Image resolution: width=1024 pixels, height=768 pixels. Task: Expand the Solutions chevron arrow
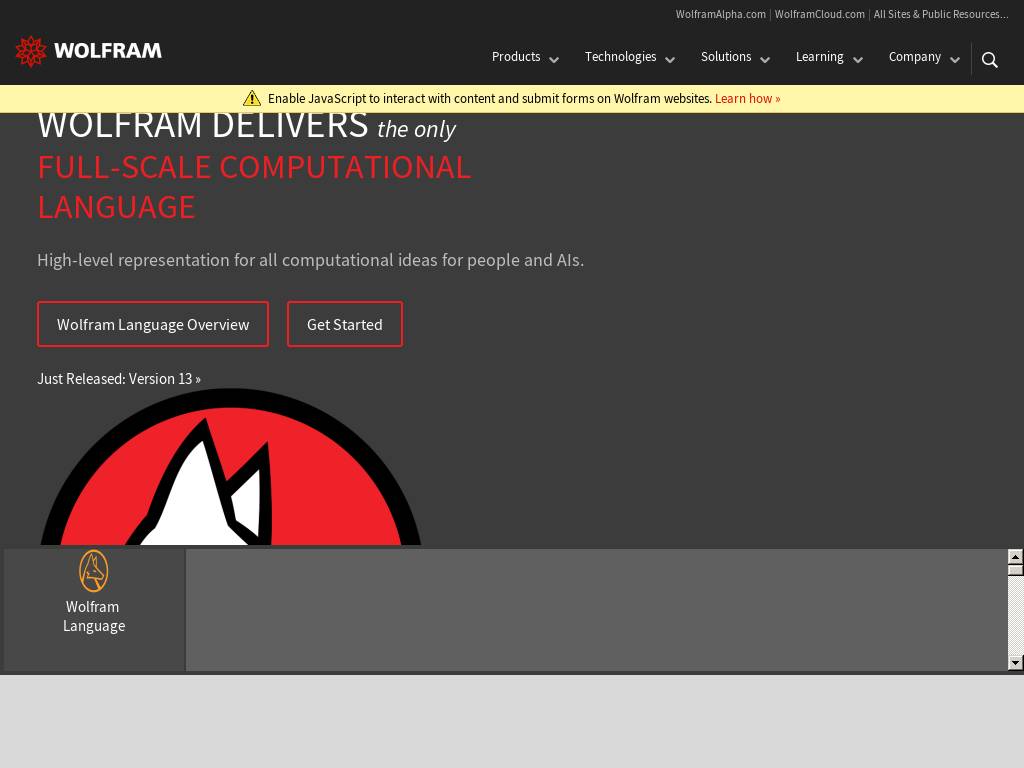(x=765, y=60)
